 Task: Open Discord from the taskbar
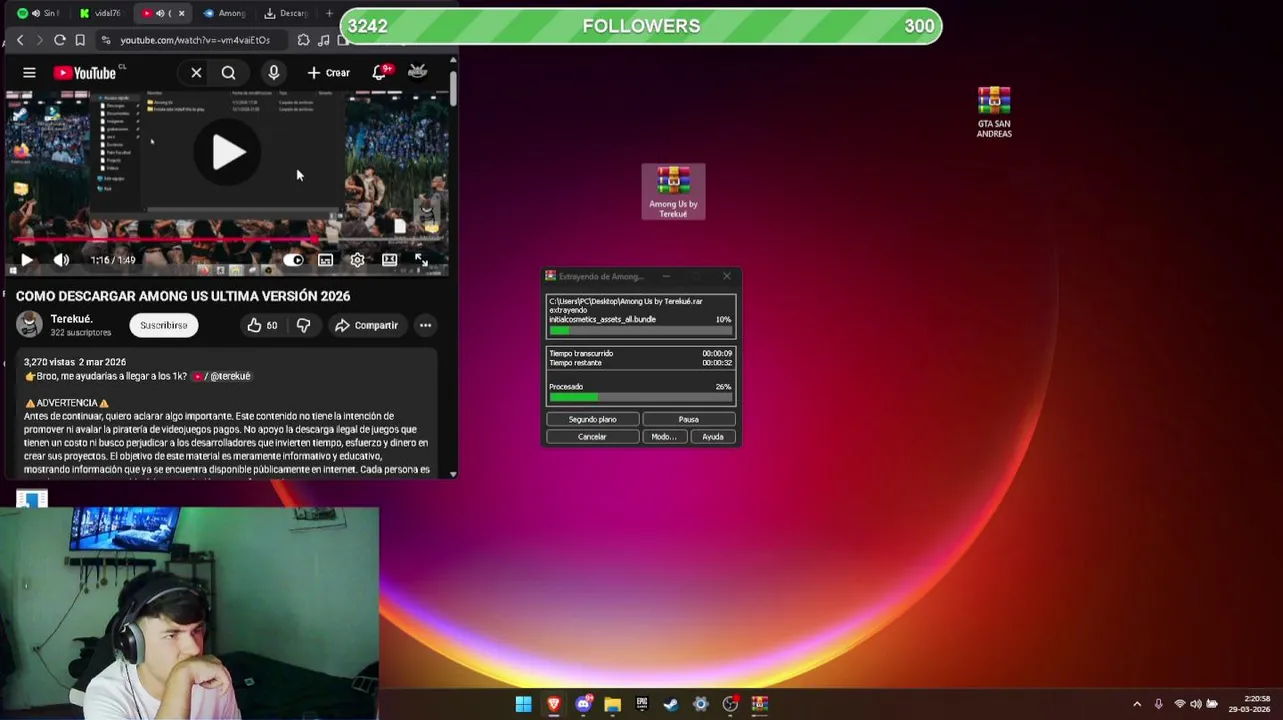(583, 704)
